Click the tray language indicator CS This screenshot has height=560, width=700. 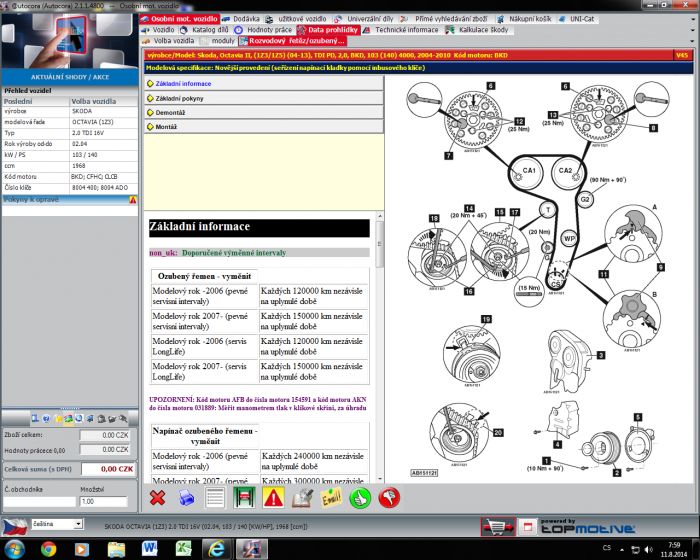click(607, 548)
